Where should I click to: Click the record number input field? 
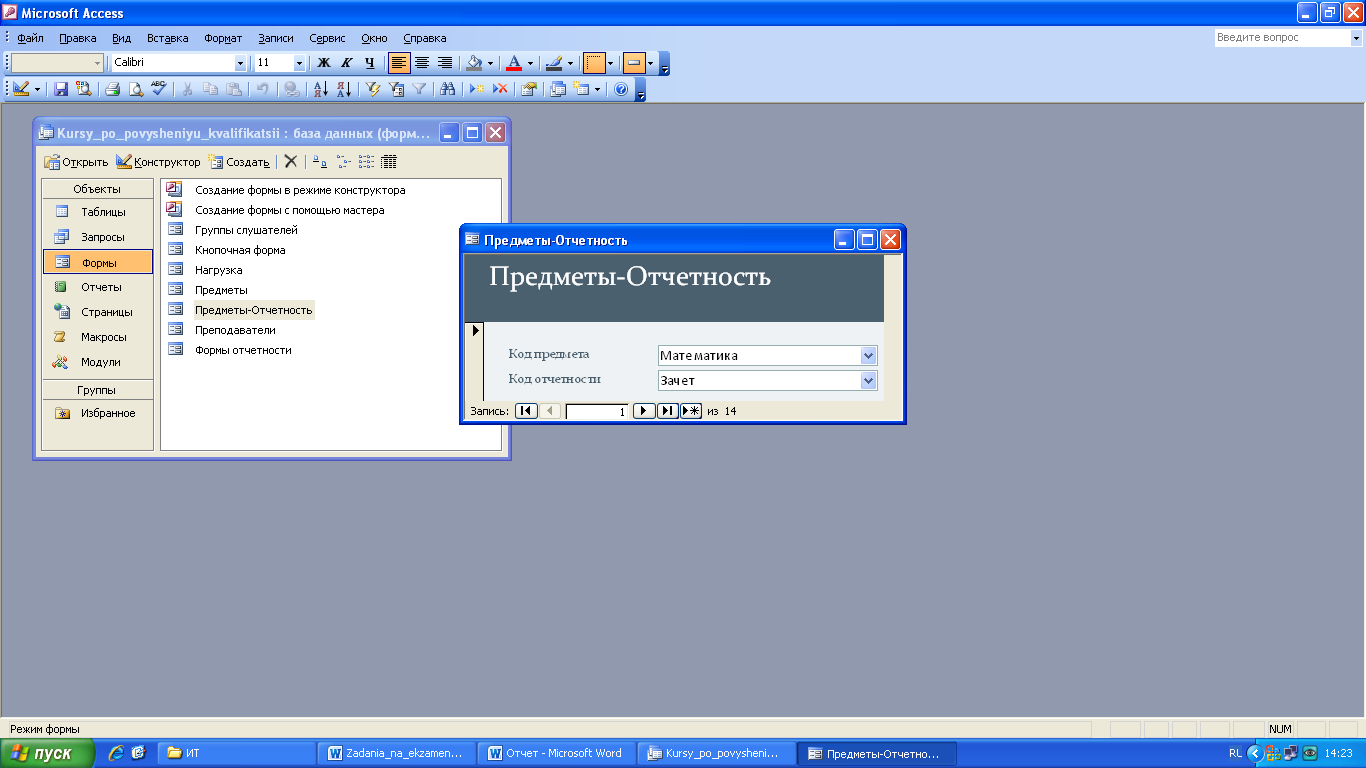597,411
